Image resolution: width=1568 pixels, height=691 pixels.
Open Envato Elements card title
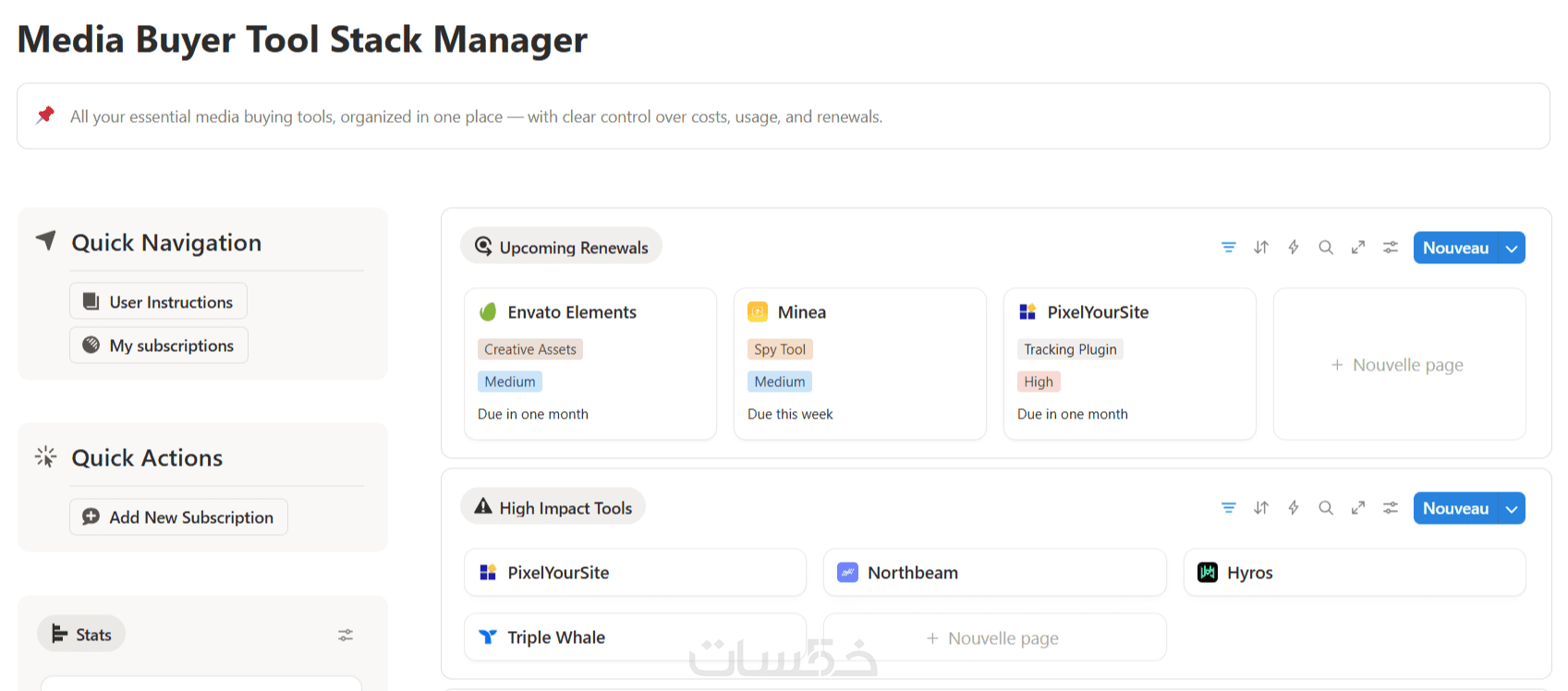coord(572,312)
